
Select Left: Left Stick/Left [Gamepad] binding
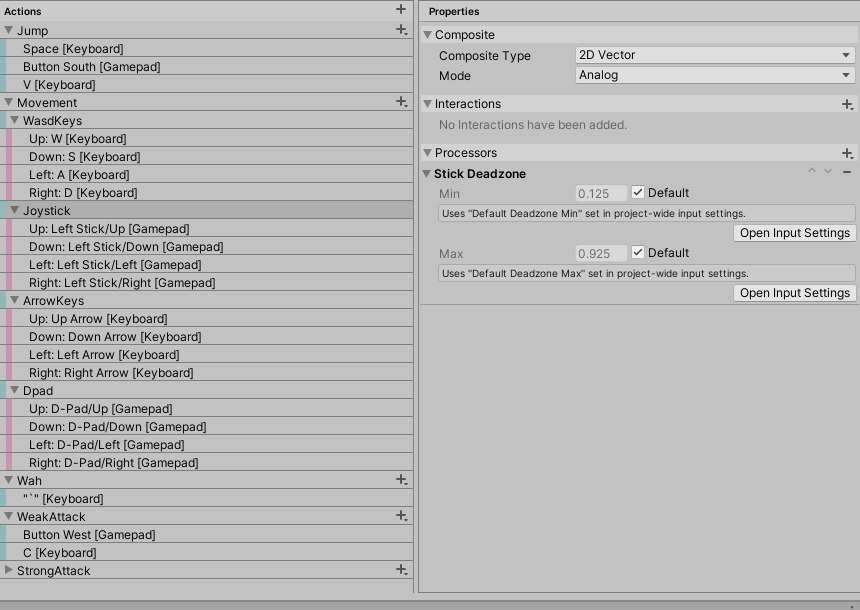(207, 264)
